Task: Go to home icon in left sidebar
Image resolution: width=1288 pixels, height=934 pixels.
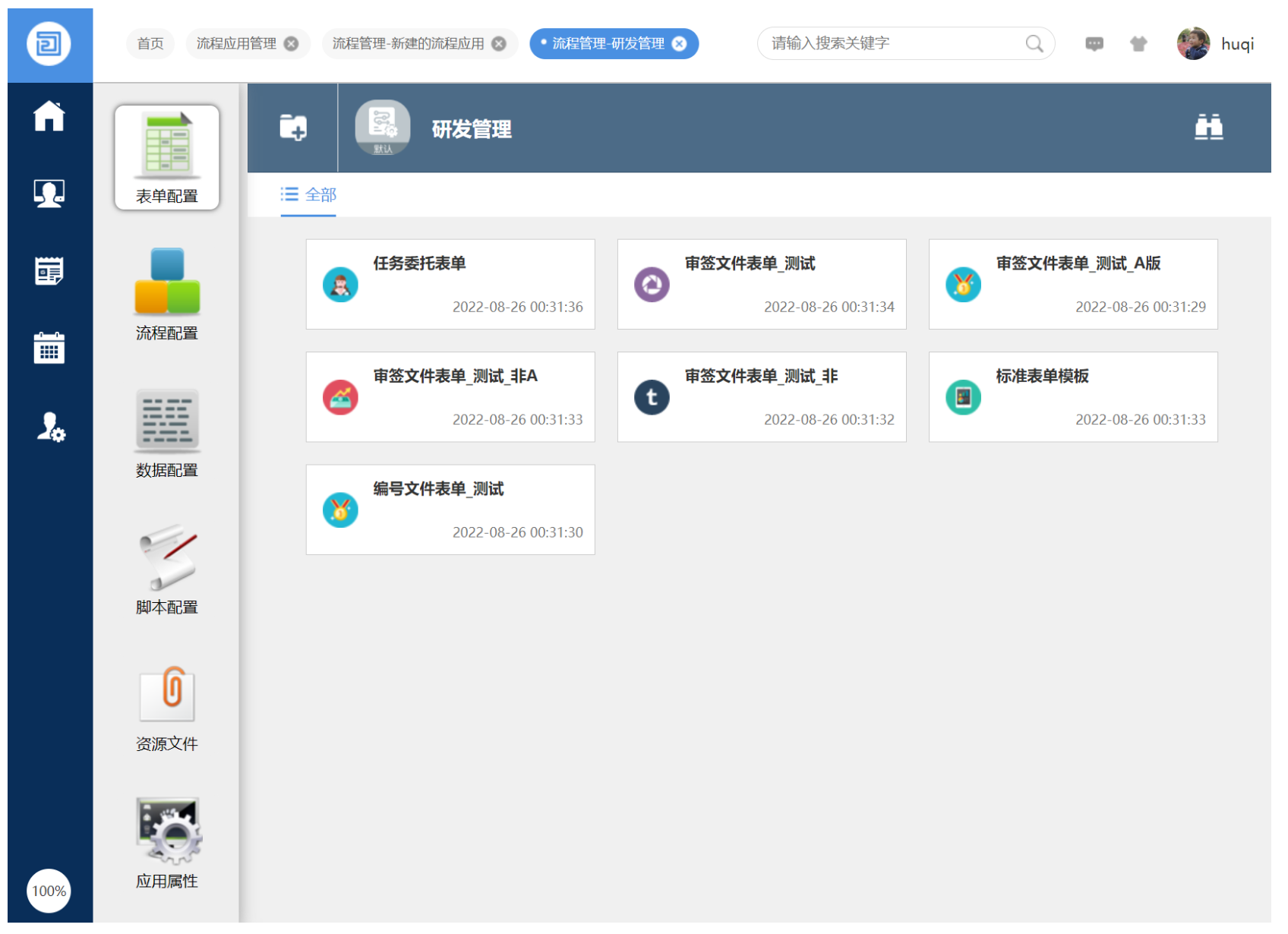Action: coord(49,116)
